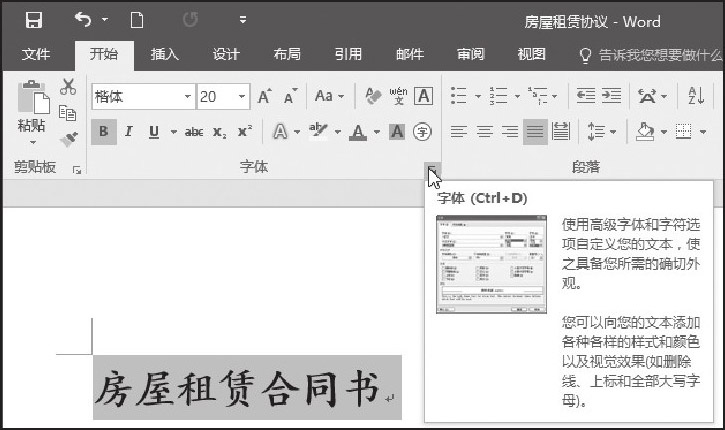
Task: Open the font color picker arrow
Action: [377, 132]
